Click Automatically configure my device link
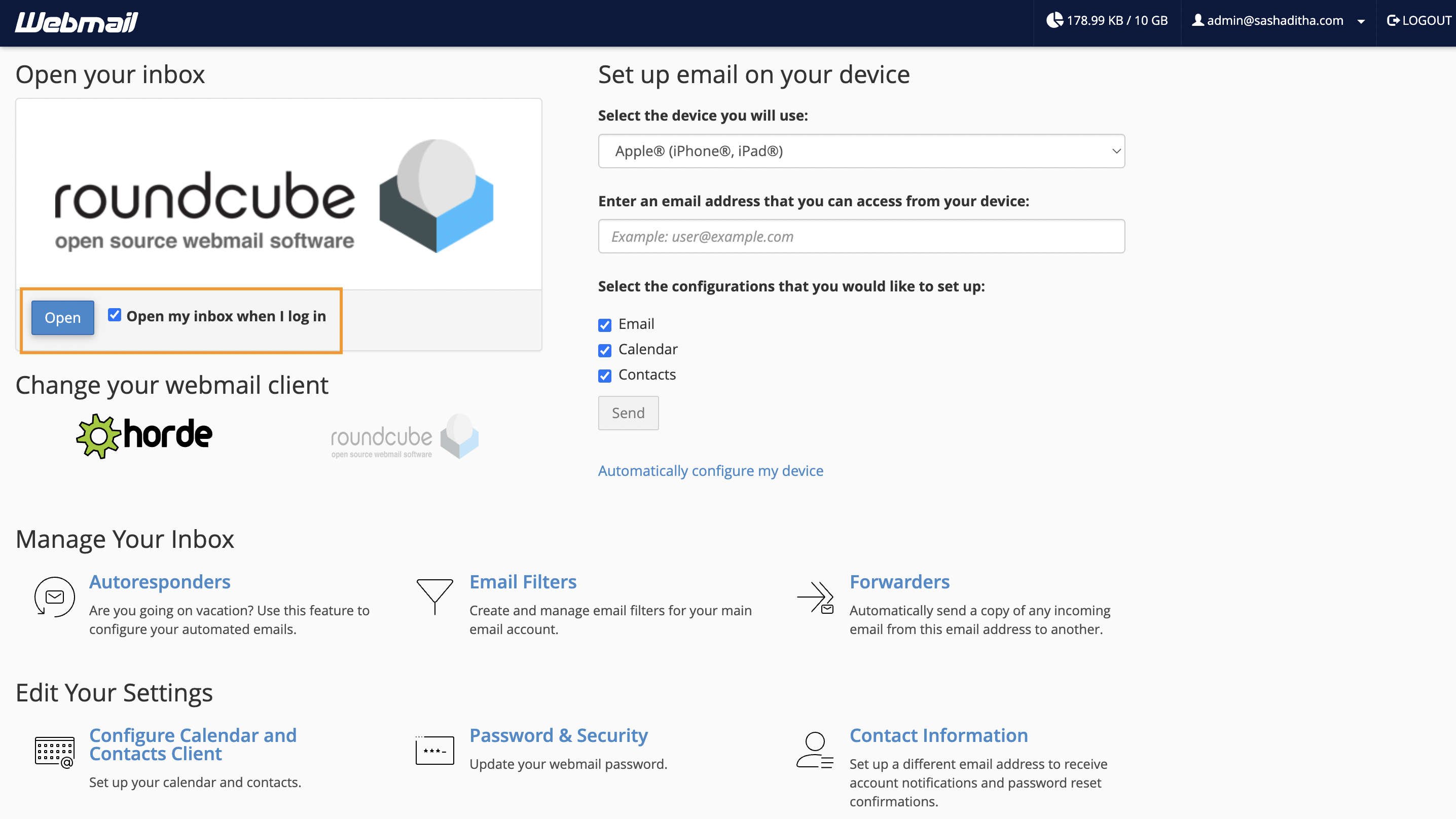Image resolution: width=1456 pixels, height=819 pixels. [x=710, y=470]
